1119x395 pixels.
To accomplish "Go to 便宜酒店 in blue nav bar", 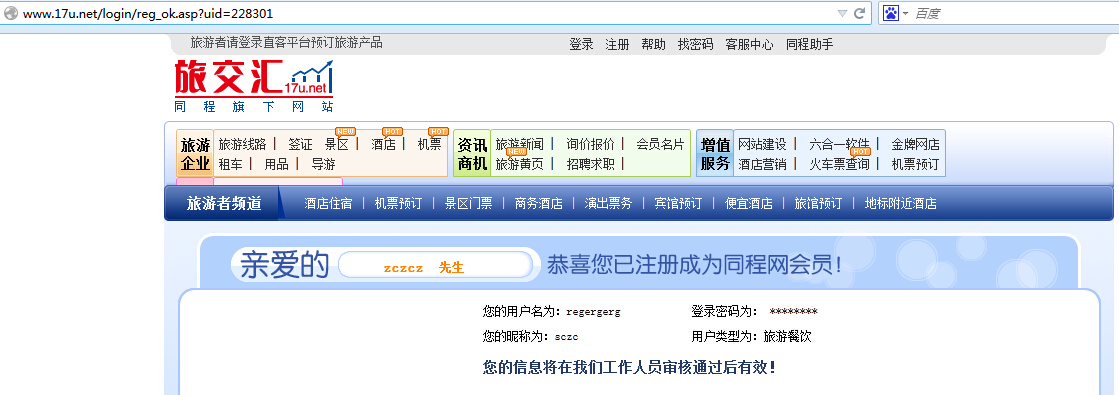I will tap(749, 204).
